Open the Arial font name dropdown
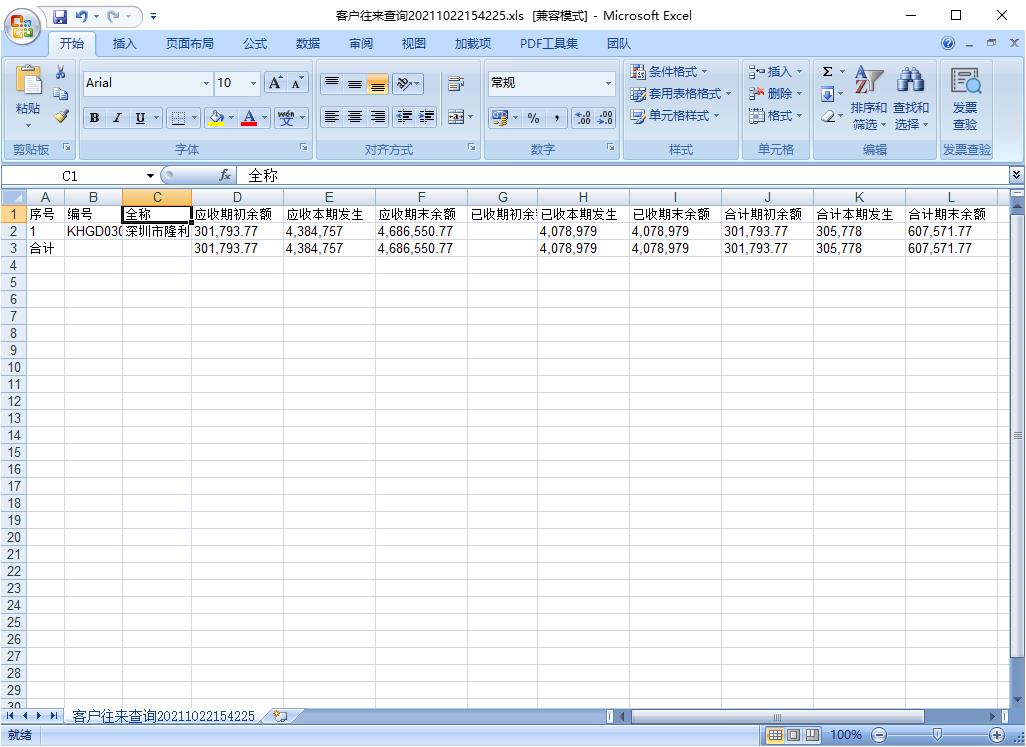Image resolution: width=1026 pixels, height=747 pixels. [207, 83]
